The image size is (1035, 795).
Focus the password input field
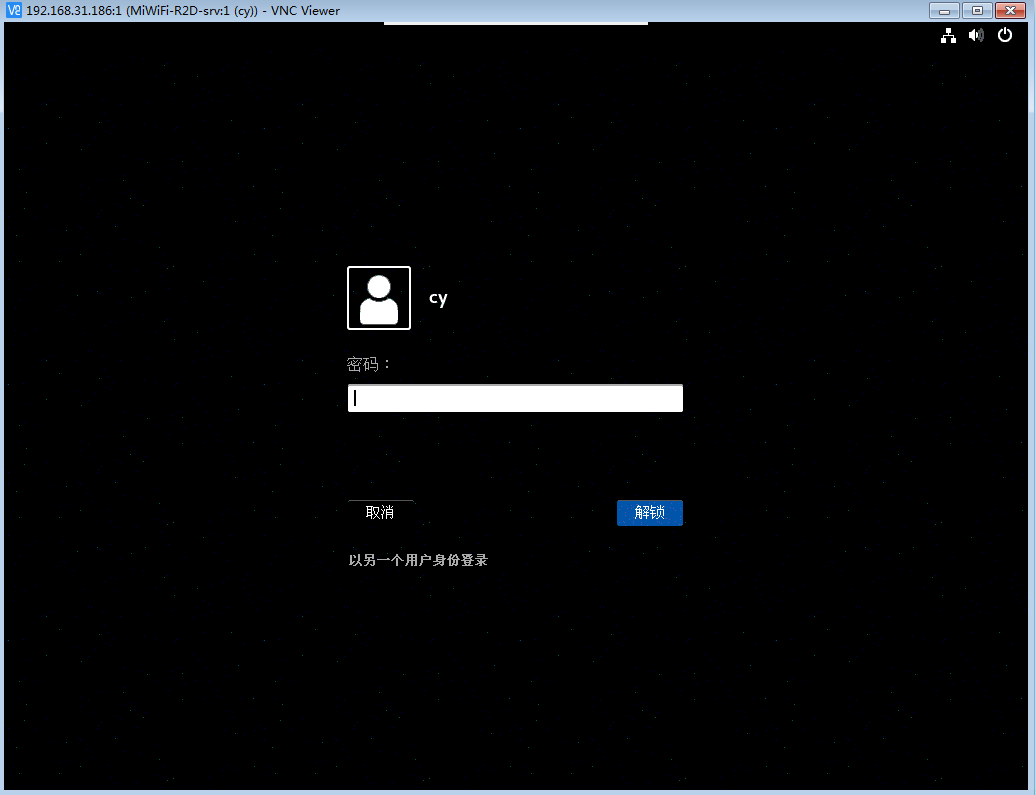click(515, 398)
